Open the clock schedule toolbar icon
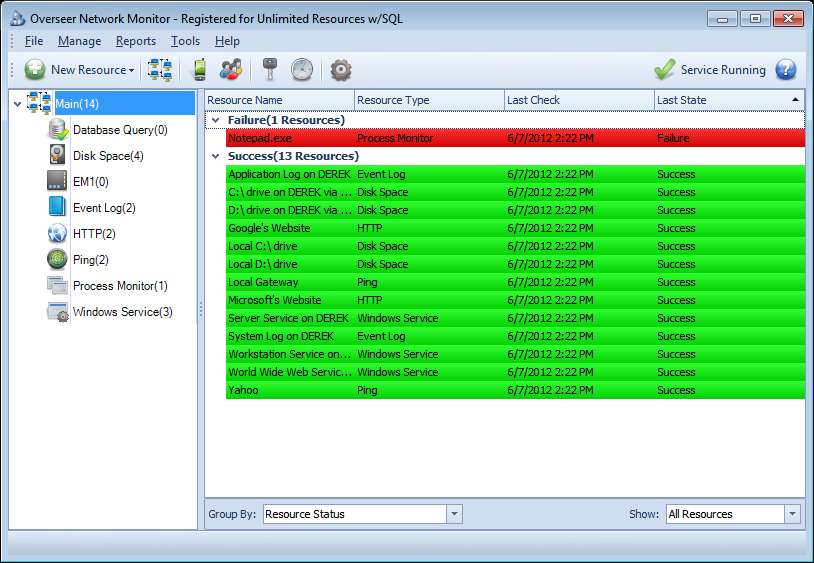Screen dimensions: 814x563 coord(302,70)
